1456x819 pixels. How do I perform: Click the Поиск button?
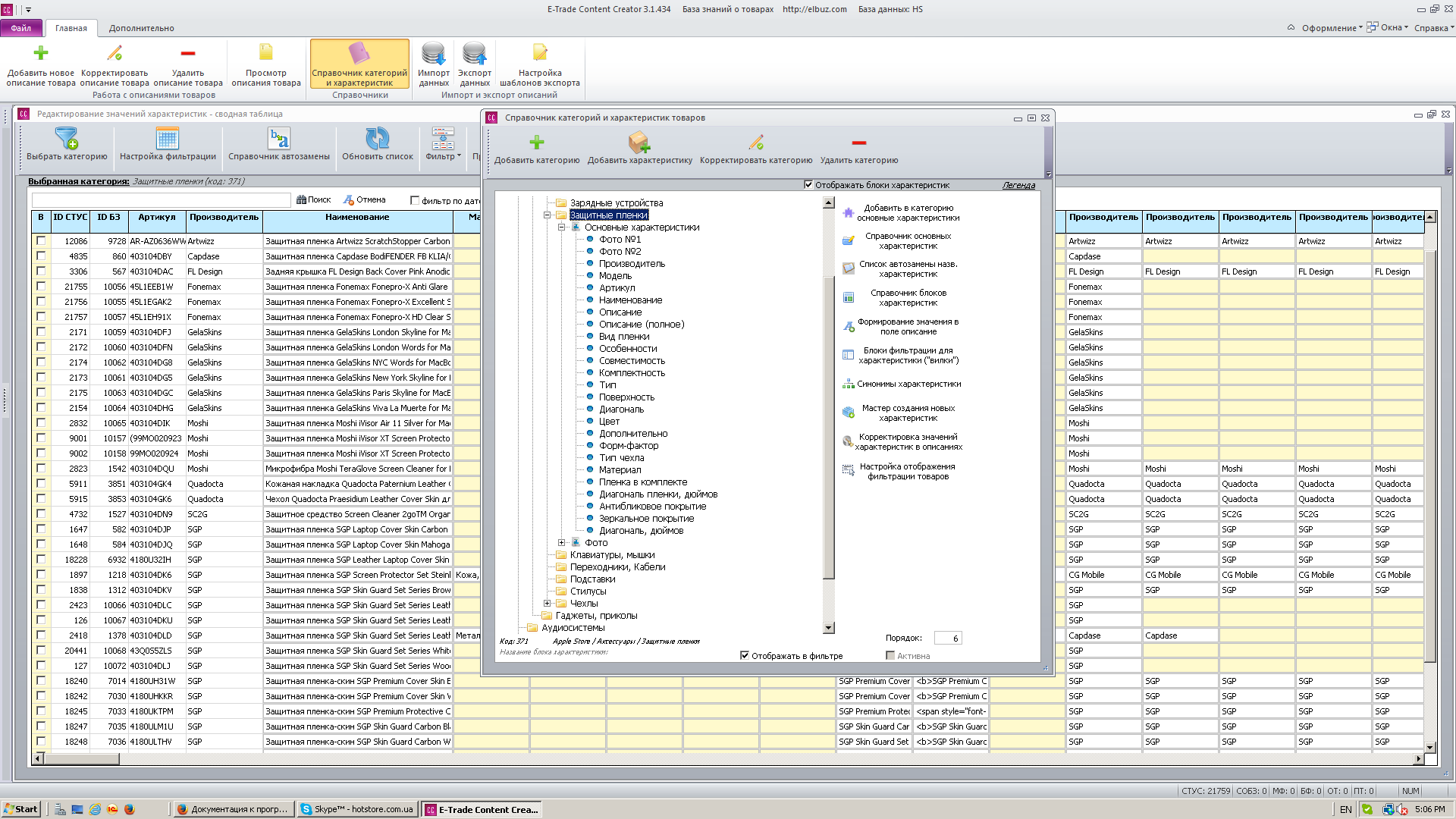pos(313,200)
